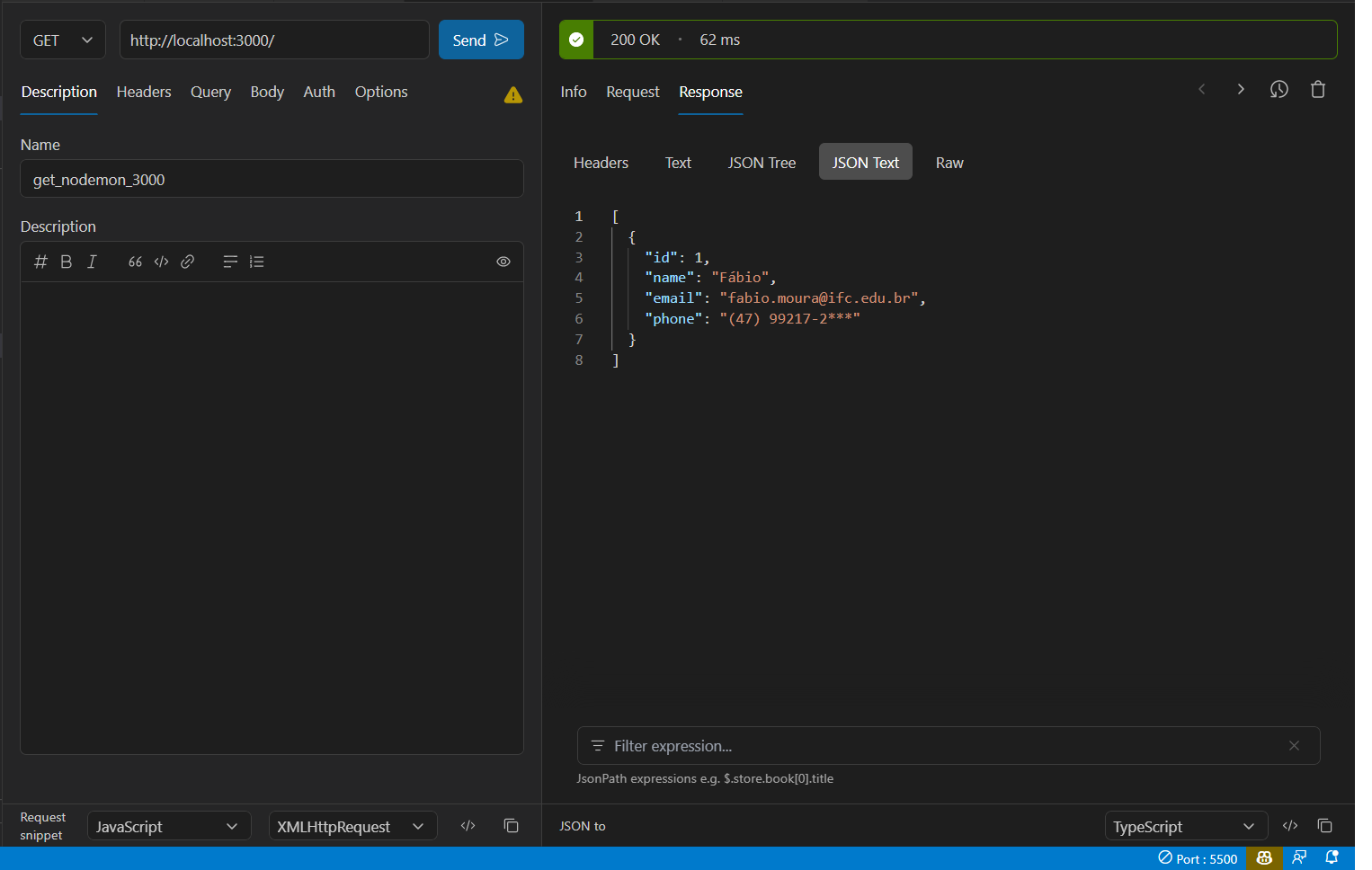This screenshot has width=1372, height=870.
Task: Go to the next response with right chevron
Action: click(1241, 89)
